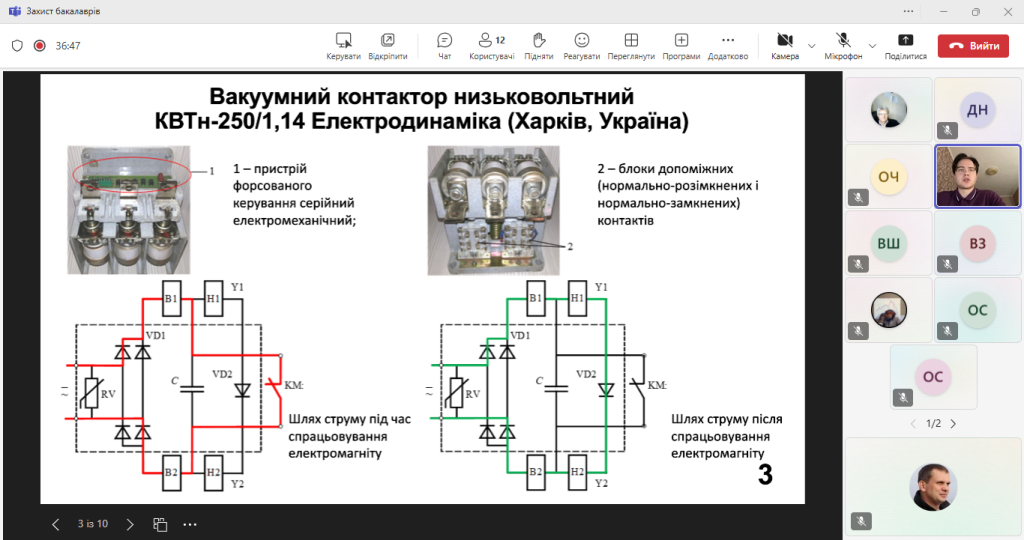Click meeting timer 36:47
This screenshot has height=540, width=1024.
click(x=68, y=46)
